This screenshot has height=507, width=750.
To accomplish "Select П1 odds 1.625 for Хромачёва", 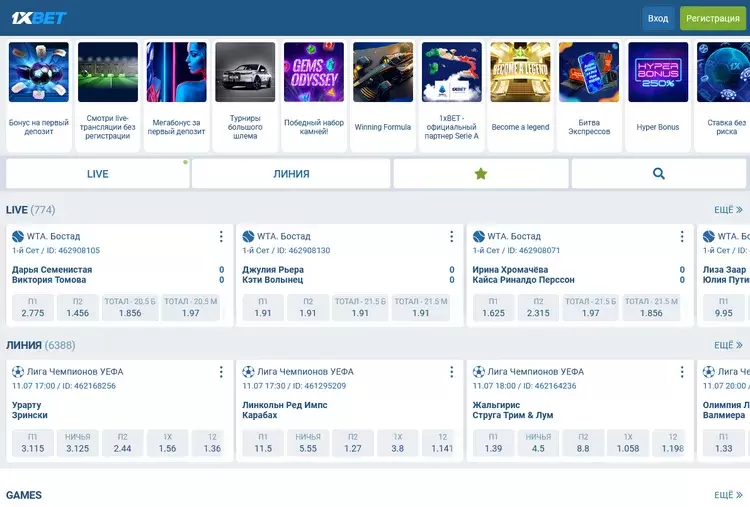I will point(493,308).
